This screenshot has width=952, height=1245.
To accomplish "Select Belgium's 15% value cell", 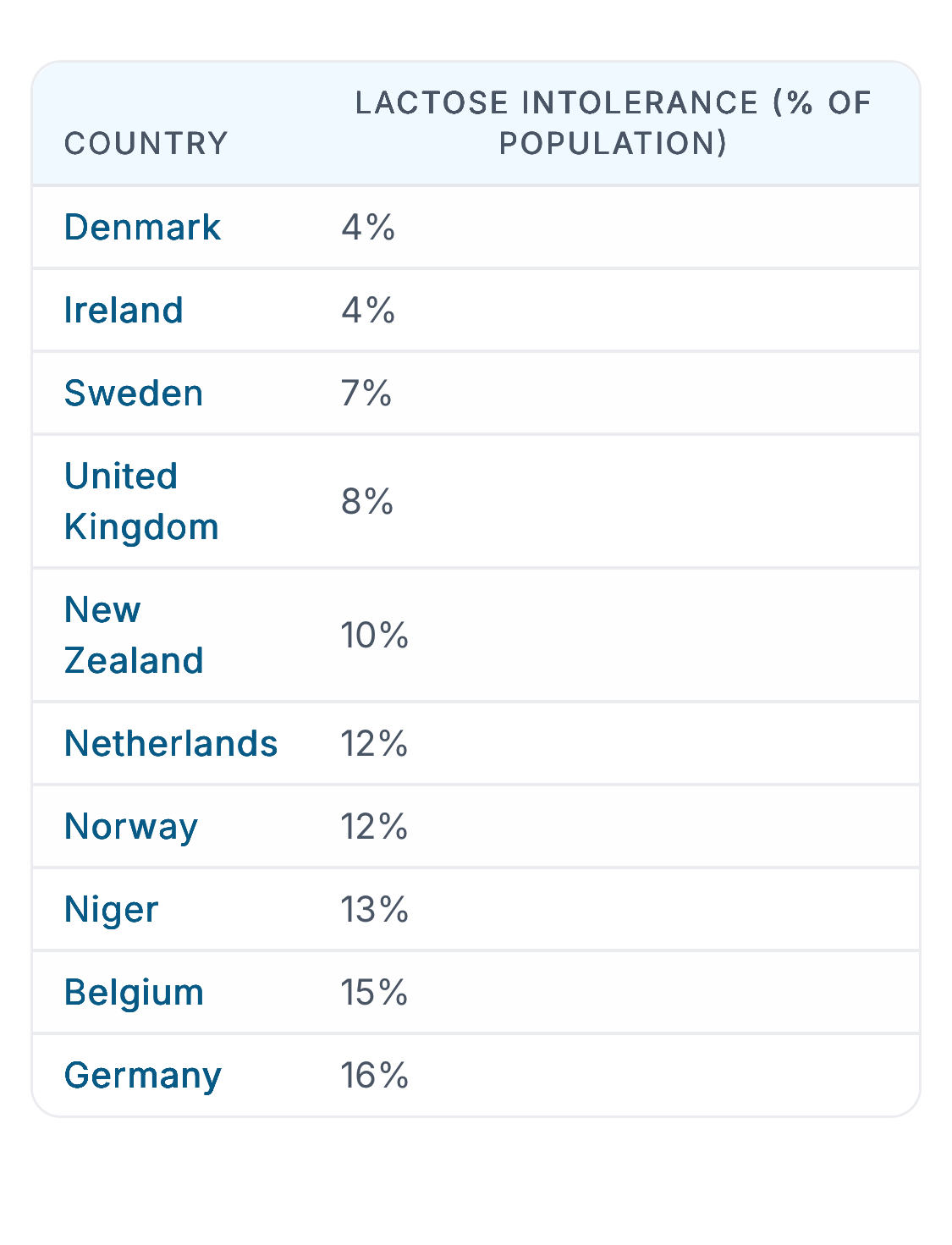I will pos(374,993).
